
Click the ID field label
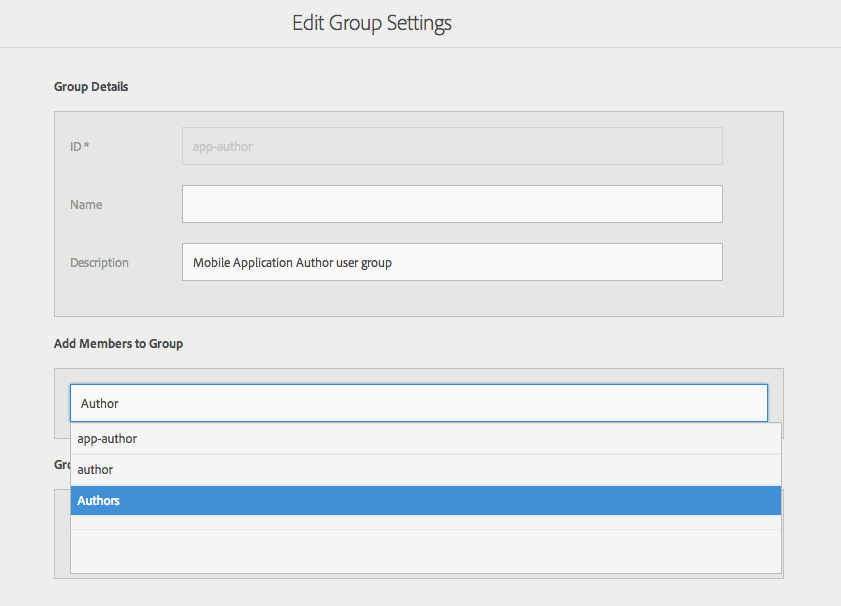pos(76,146)
